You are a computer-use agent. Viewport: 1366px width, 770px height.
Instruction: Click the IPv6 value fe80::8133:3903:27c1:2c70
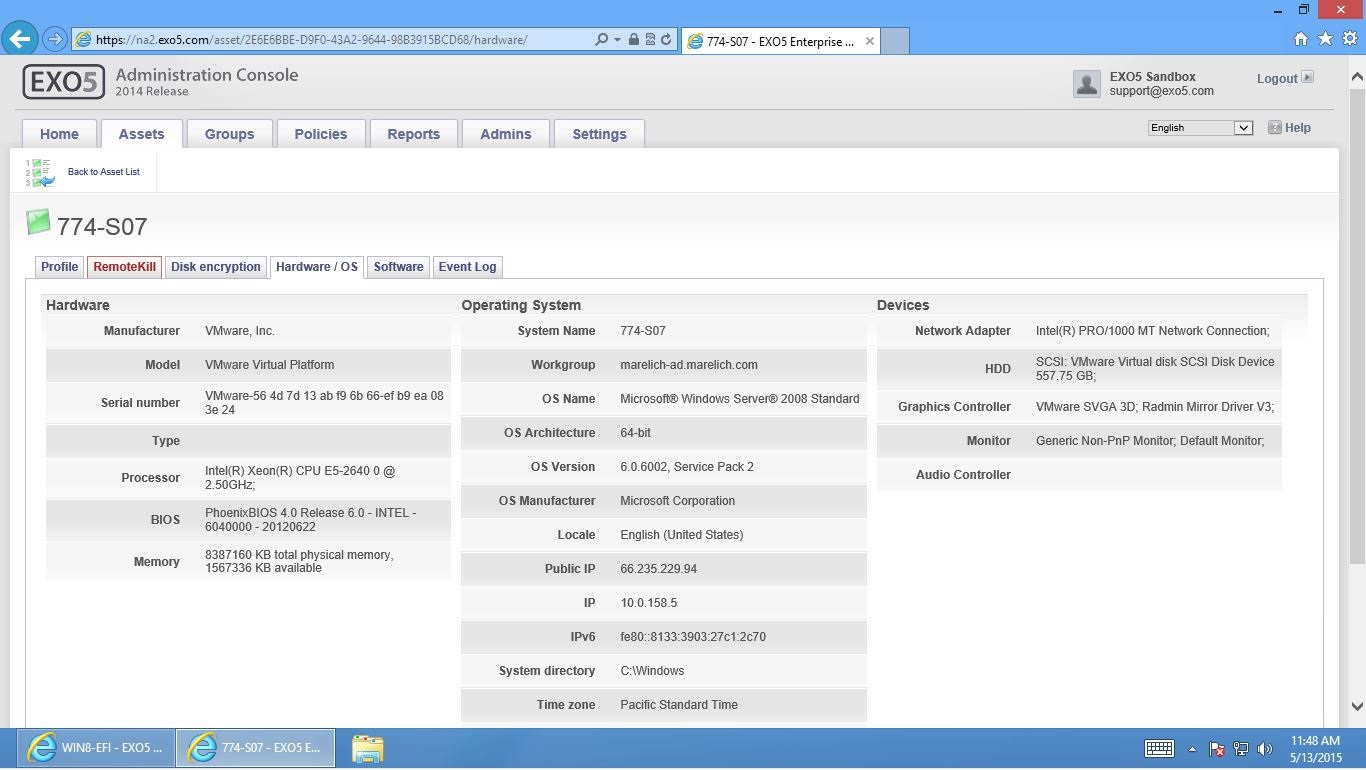pos(693,637)
